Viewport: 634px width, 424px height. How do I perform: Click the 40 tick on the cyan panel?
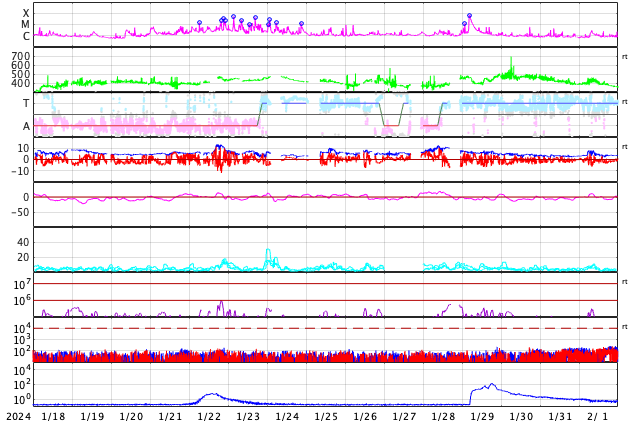click(x=23, y=242)
